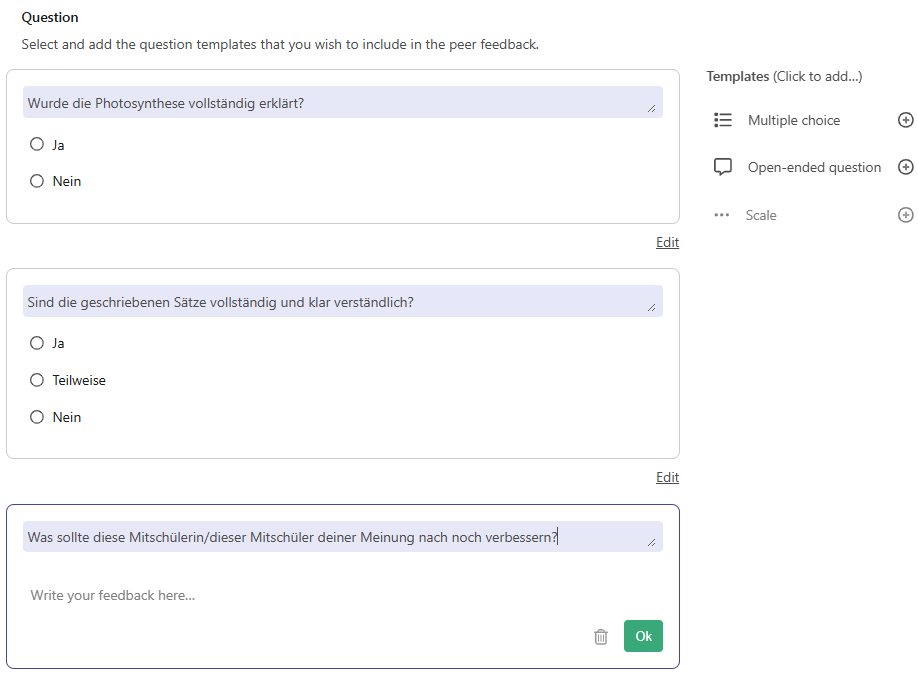Screen dimensions: 918x675
Task: Open Edit link for Sätze question
Action: click(x=667, y=477)
